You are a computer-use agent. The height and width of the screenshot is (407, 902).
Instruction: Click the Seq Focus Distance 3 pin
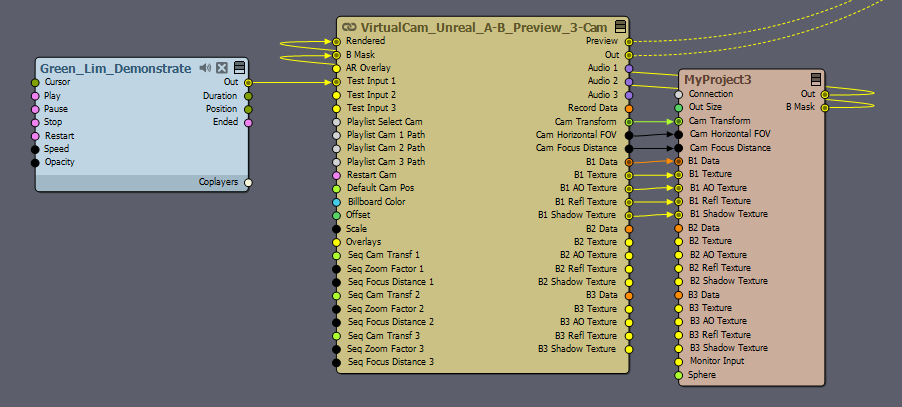point(337,363)
